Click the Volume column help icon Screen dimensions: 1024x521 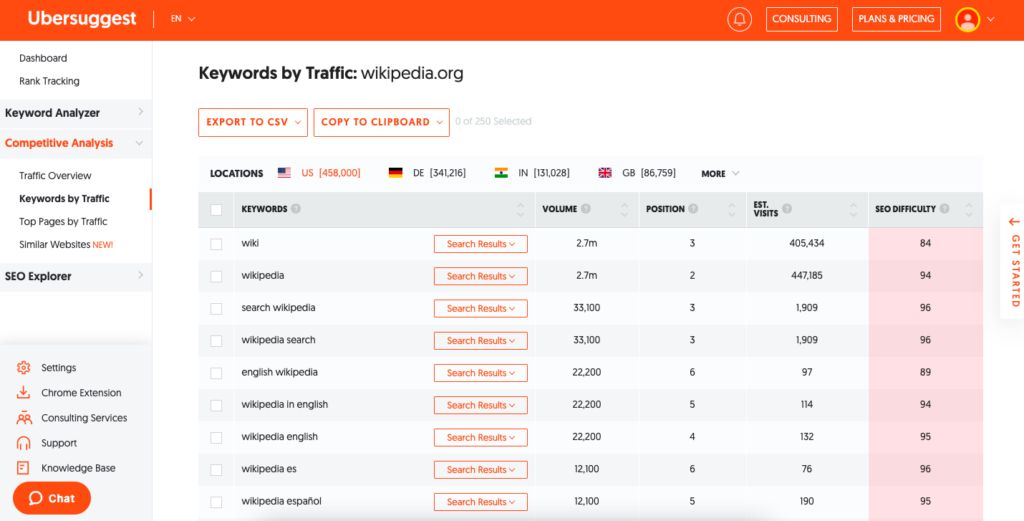pyautogui.click(x=586, y=209)
